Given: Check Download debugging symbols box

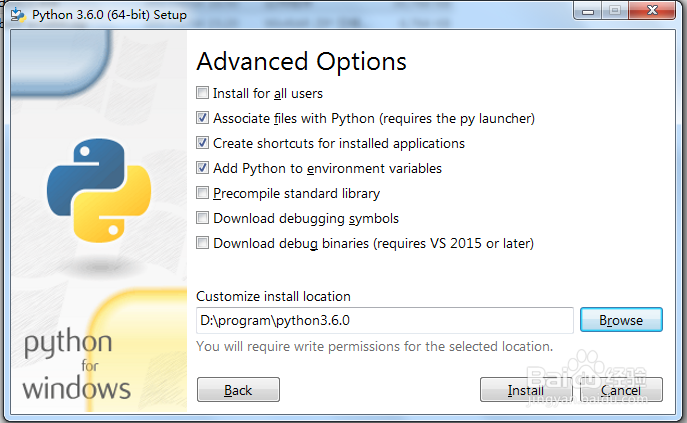Looking at the screenshot, I should [202, 218].
